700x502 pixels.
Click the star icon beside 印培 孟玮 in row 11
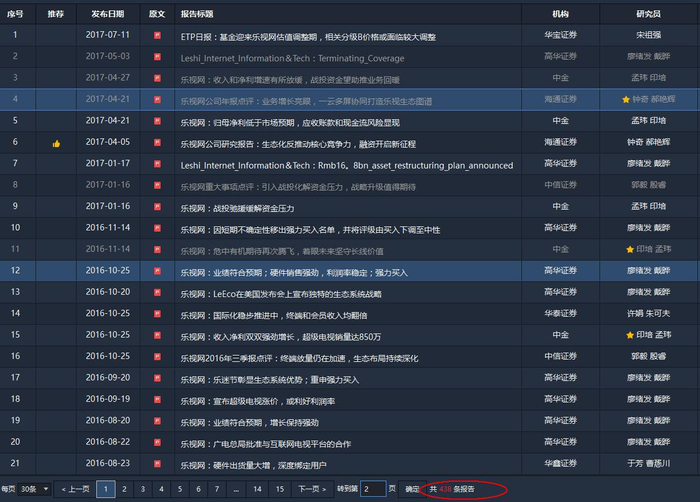[x=630, y=250]
